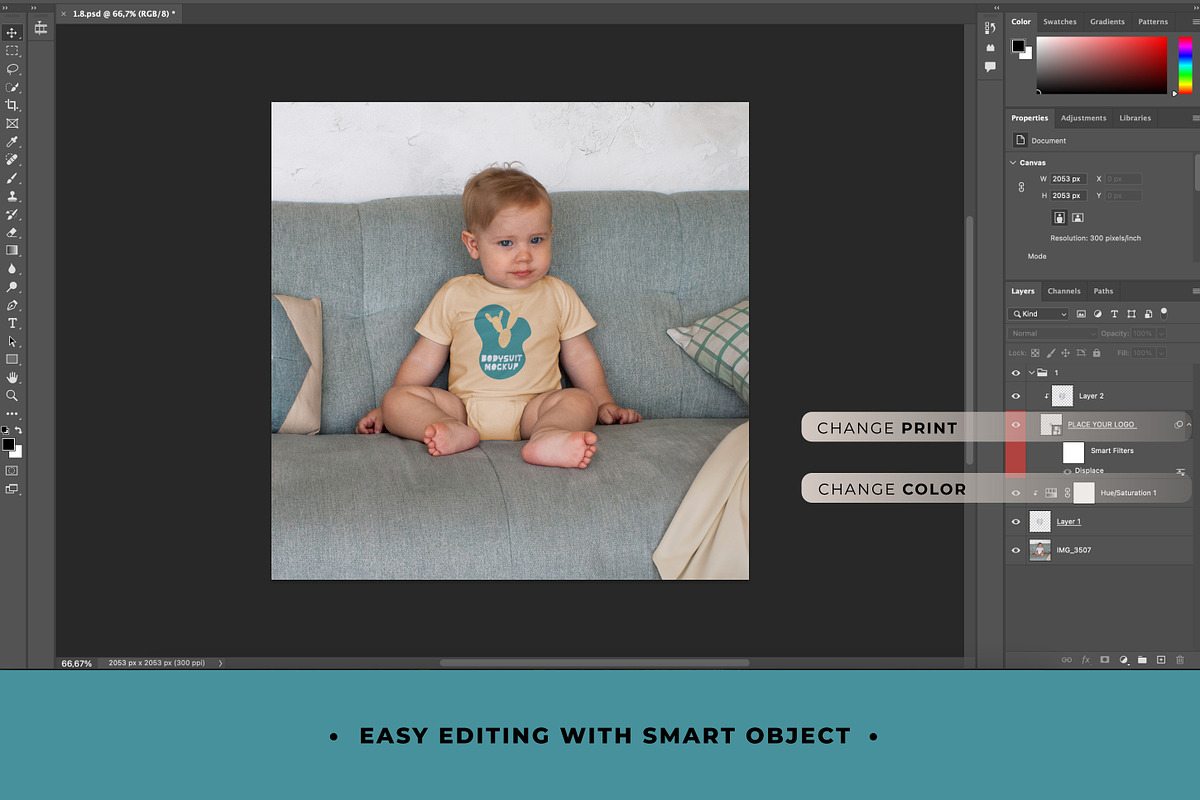Viewport: 1200px width, 800px height.
Task: Hide Layer 2 visibility eye
Action: click(x=1016, y=396)
